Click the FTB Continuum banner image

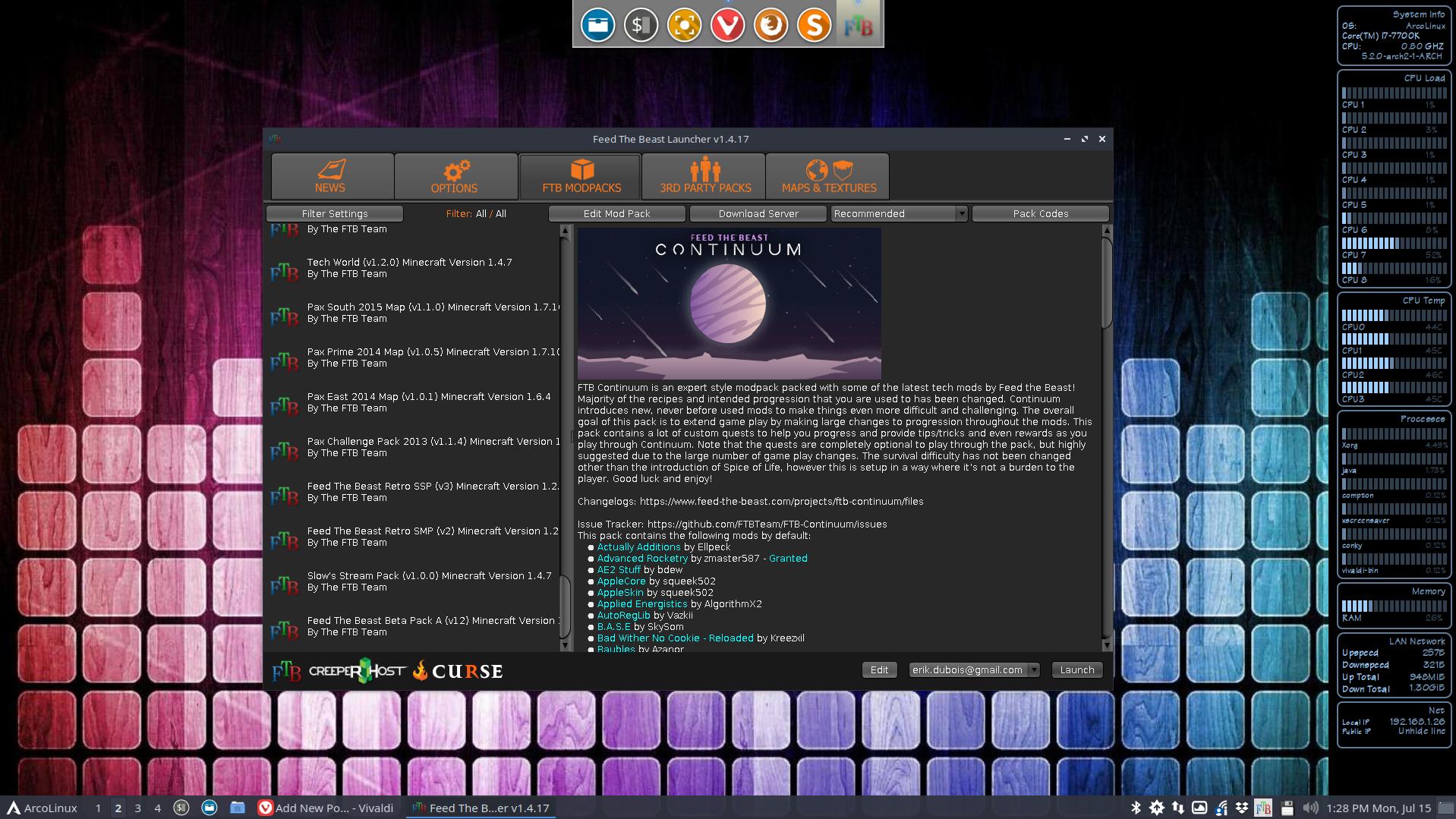tap(729, 303)
